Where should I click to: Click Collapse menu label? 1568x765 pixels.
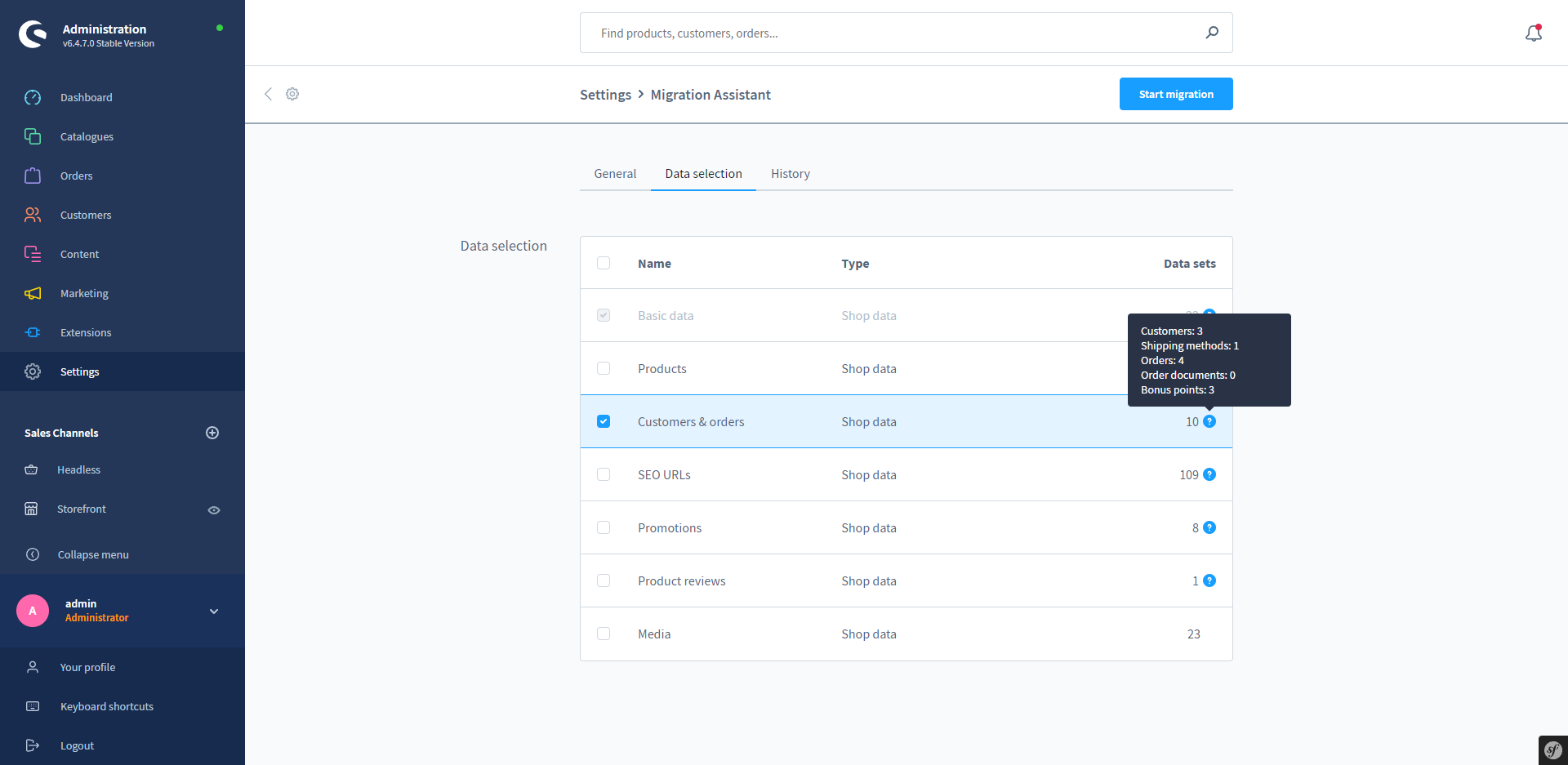tap(93, 554)
